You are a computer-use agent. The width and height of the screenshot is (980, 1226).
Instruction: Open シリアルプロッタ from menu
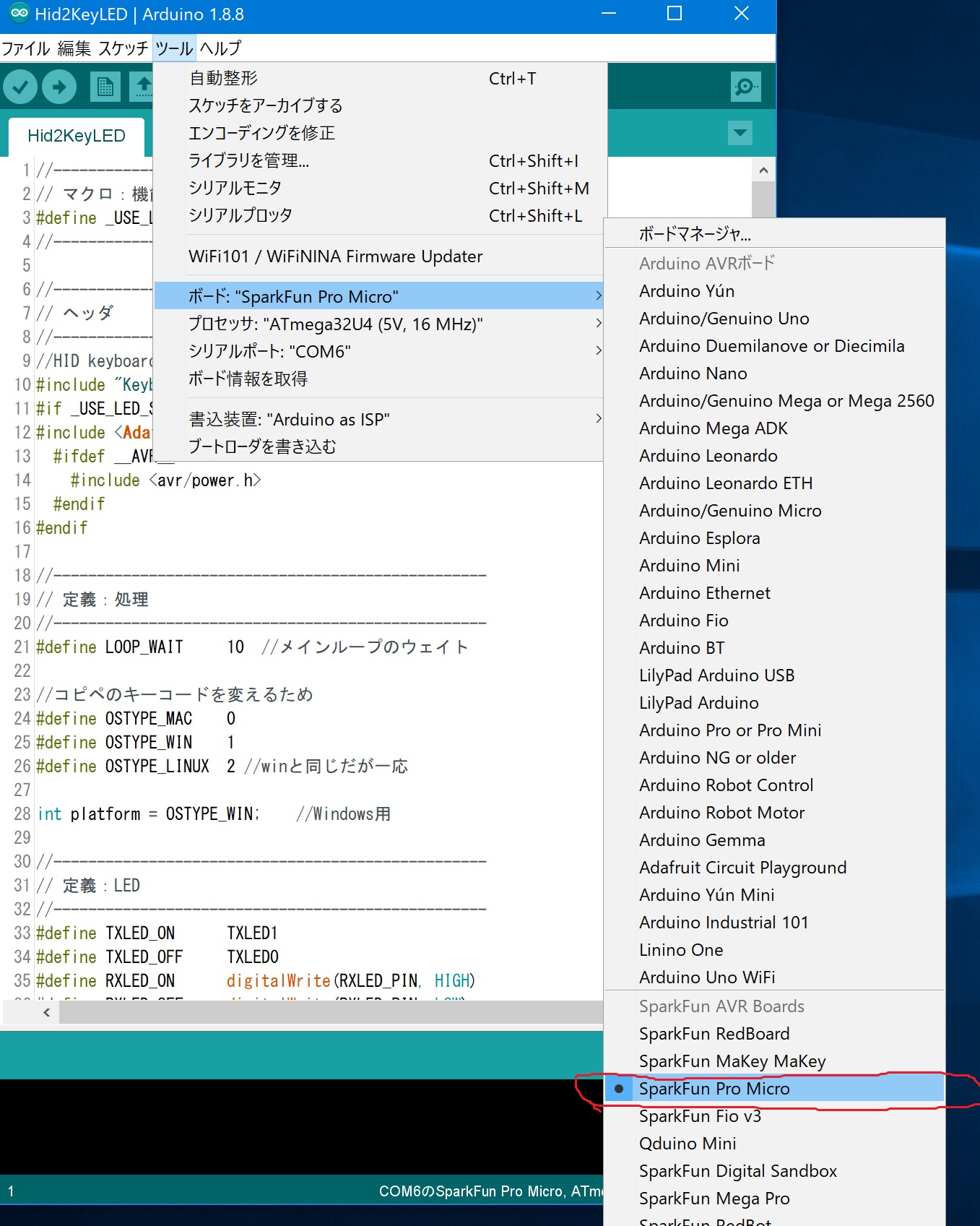pos(380,215)
